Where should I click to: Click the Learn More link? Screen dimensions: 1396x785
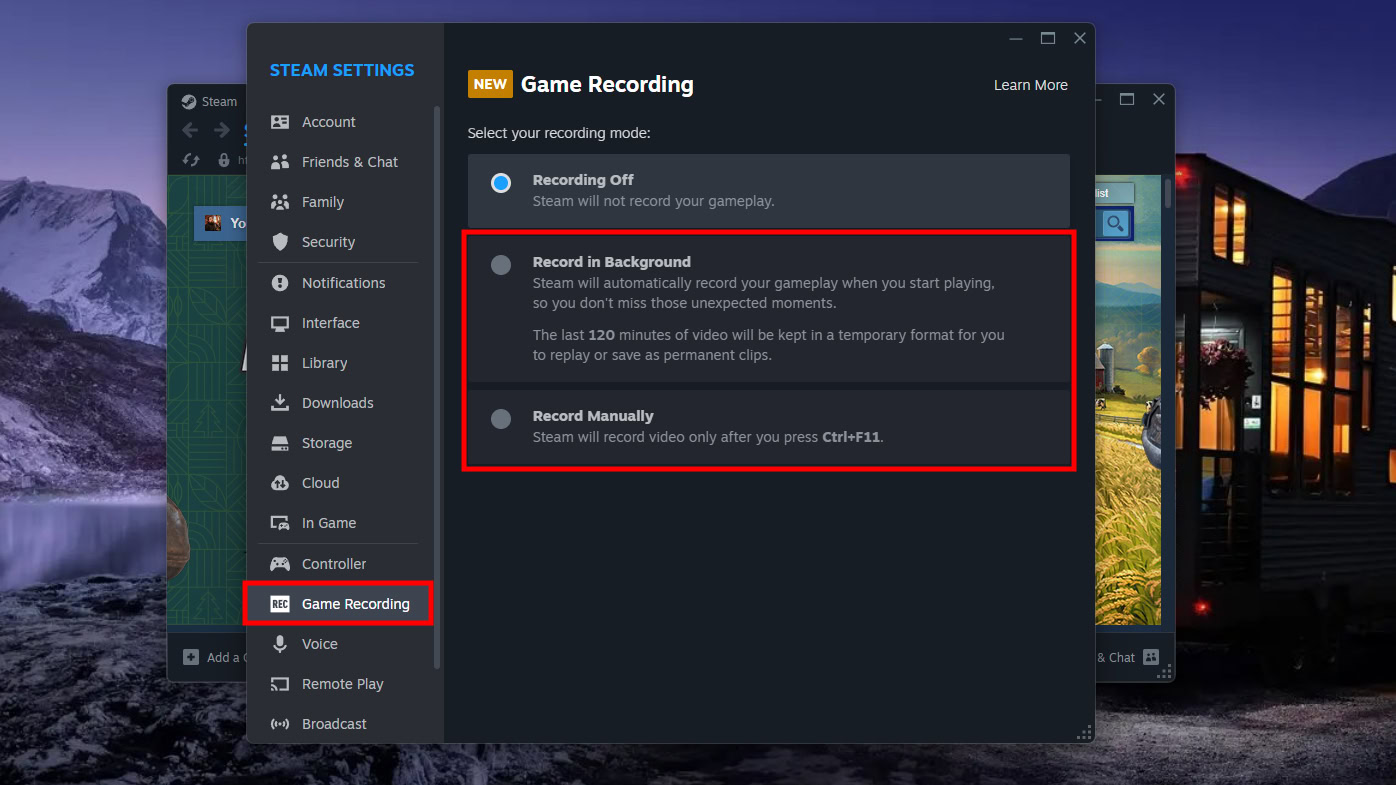(1030, 85)
